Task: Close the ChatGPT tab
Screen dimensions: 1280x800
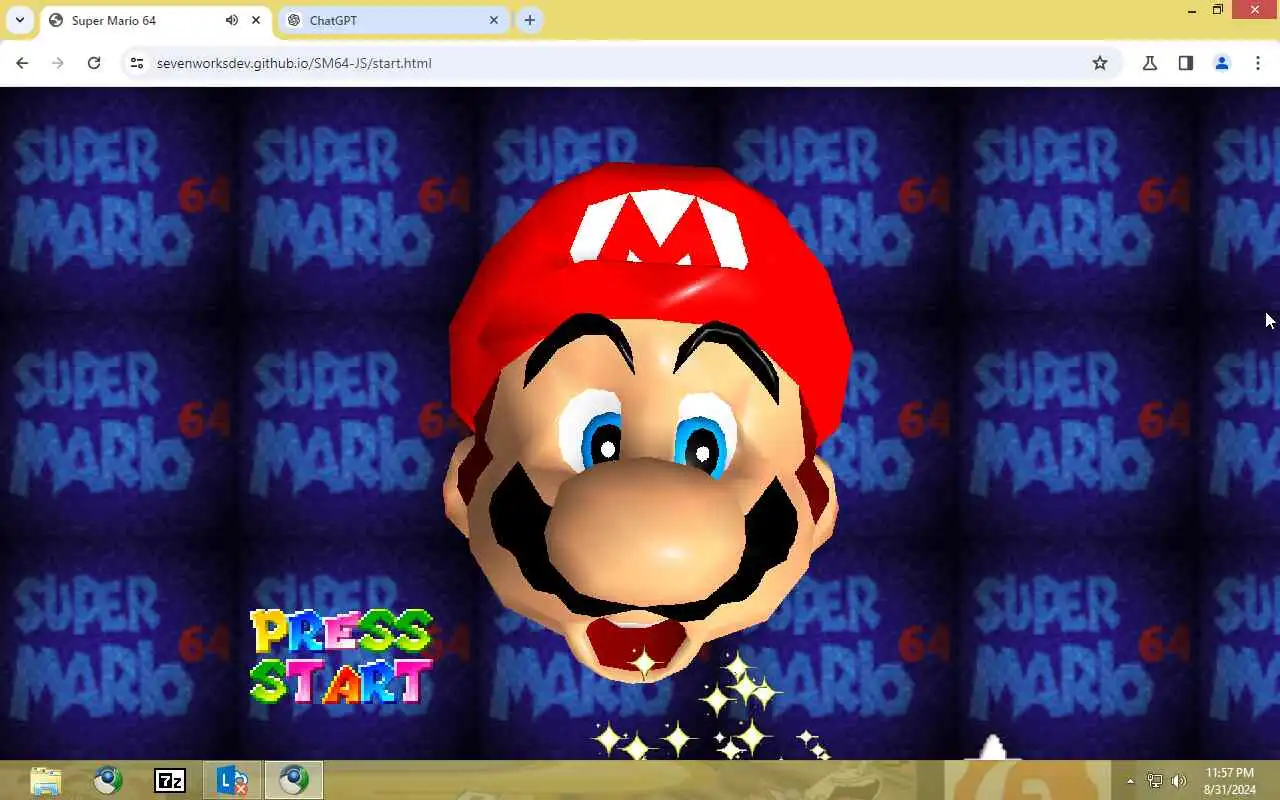Action: (x=494, y=20)
